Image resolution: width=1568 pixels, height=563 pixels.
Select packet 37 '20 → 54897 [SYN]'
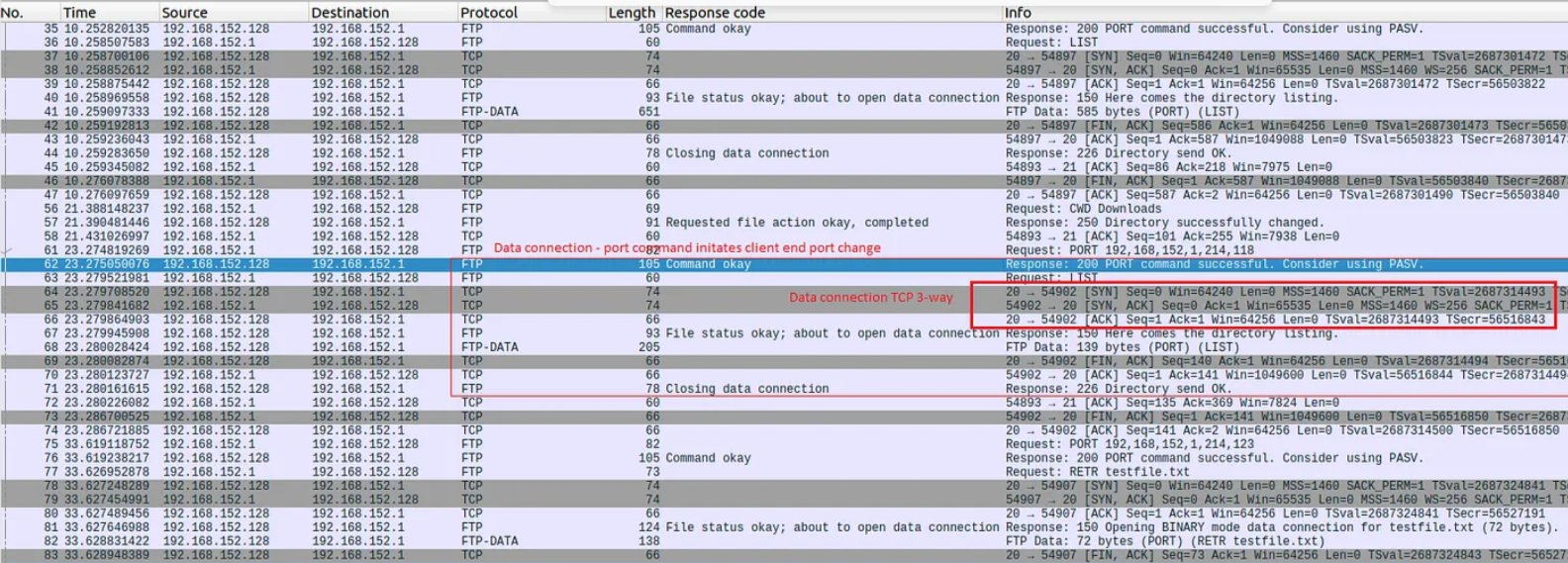tap(784, 56)
